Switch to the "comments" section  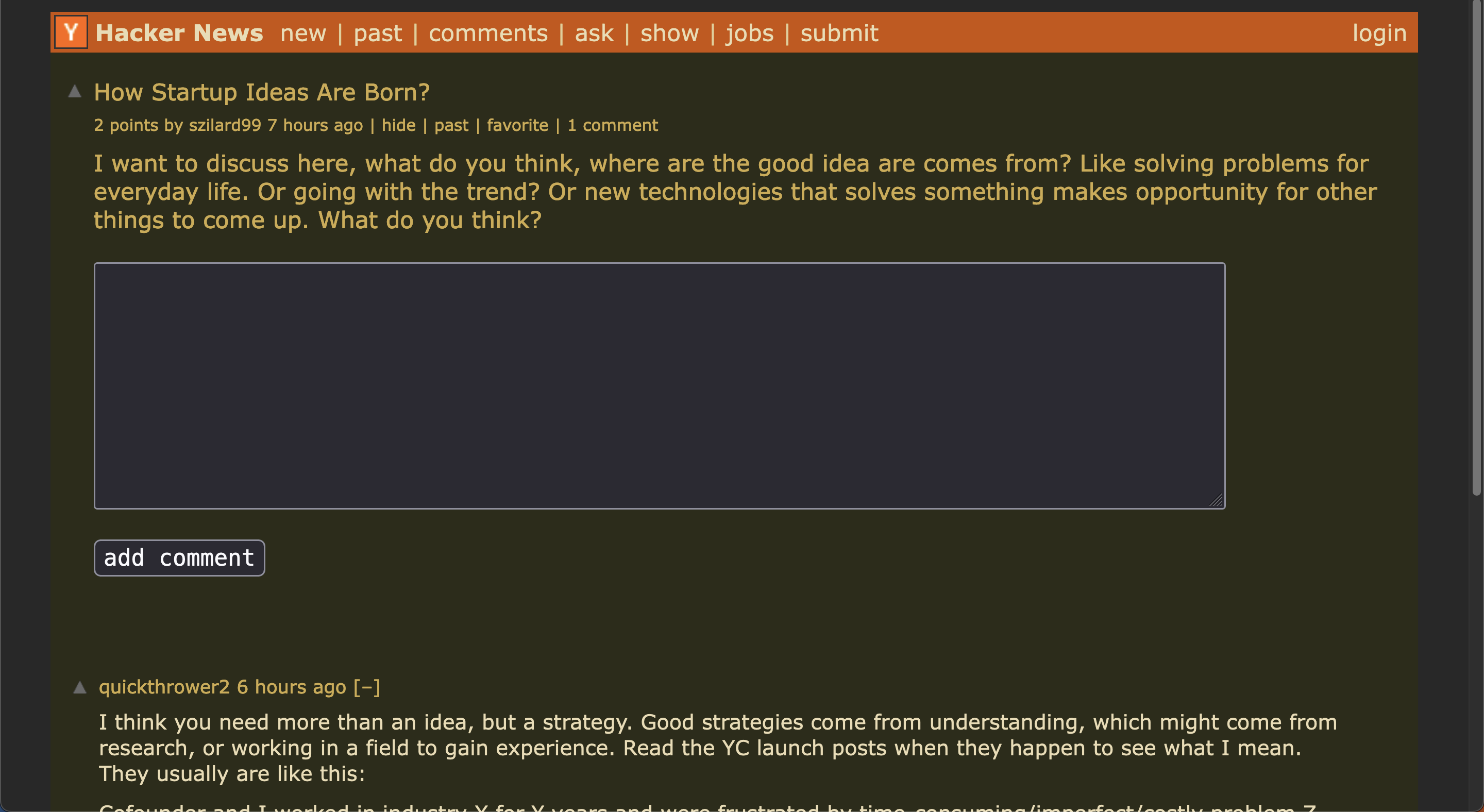488,33
